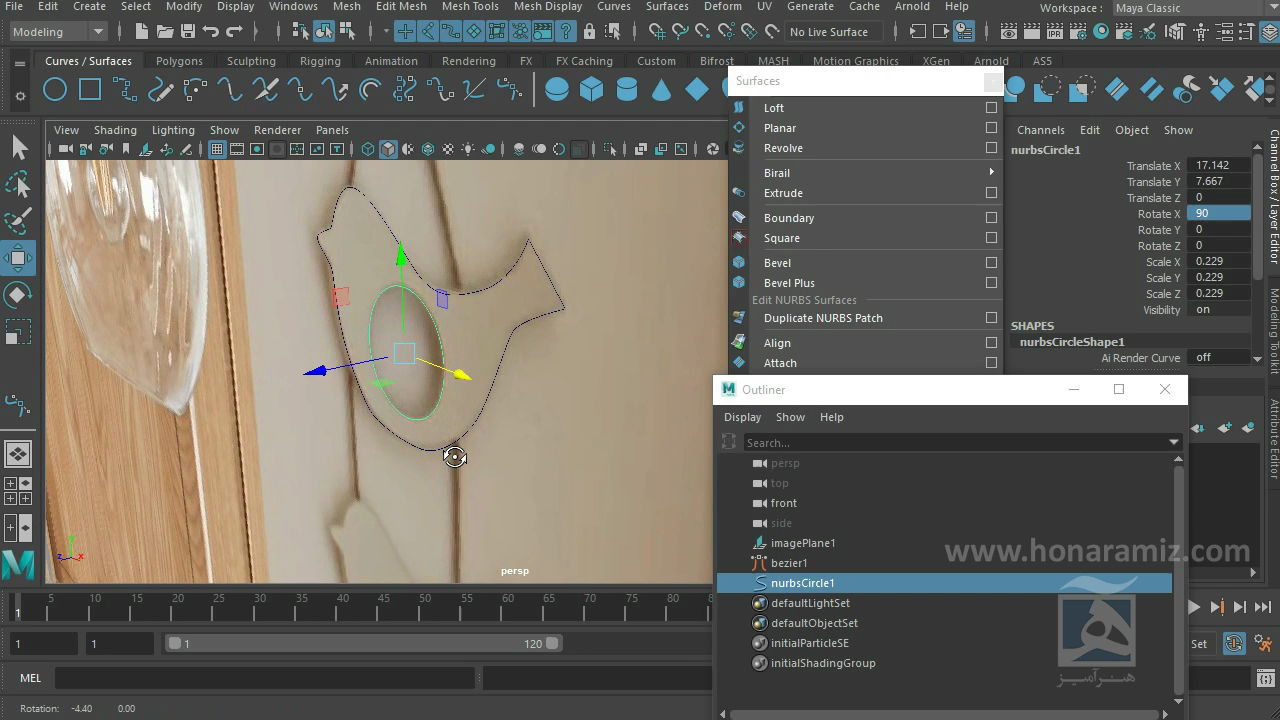
Task: Activate the Paint Selection tool in toolbox
Action: [18, 221]
